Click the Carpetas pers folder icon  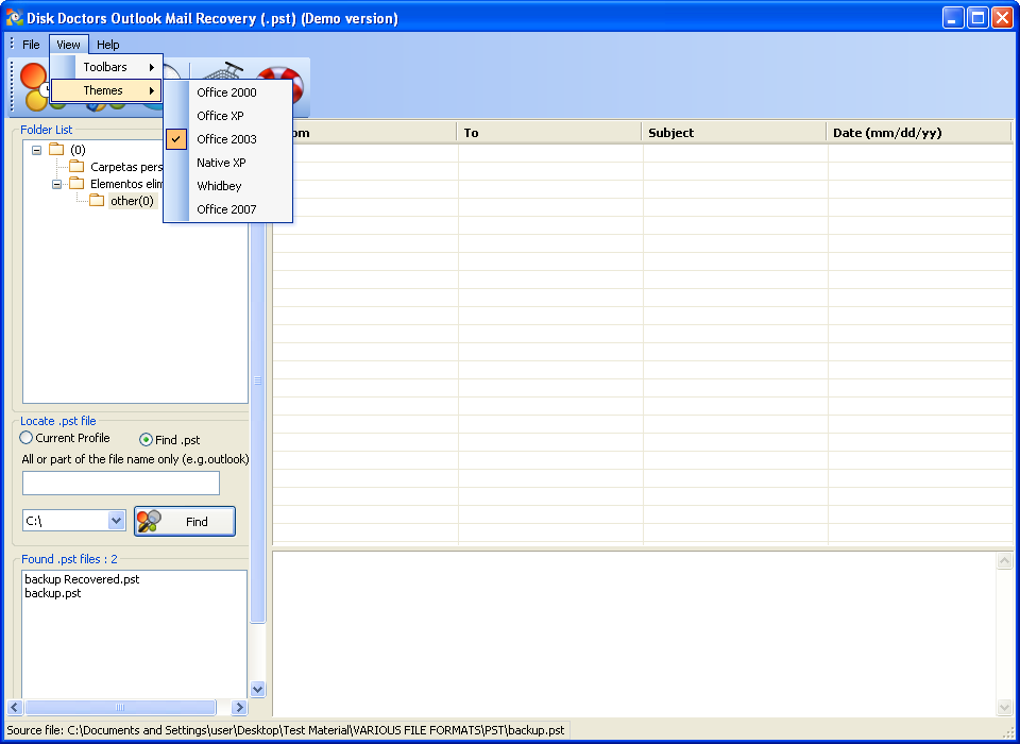pyautogui.click(x=77, y=166)
